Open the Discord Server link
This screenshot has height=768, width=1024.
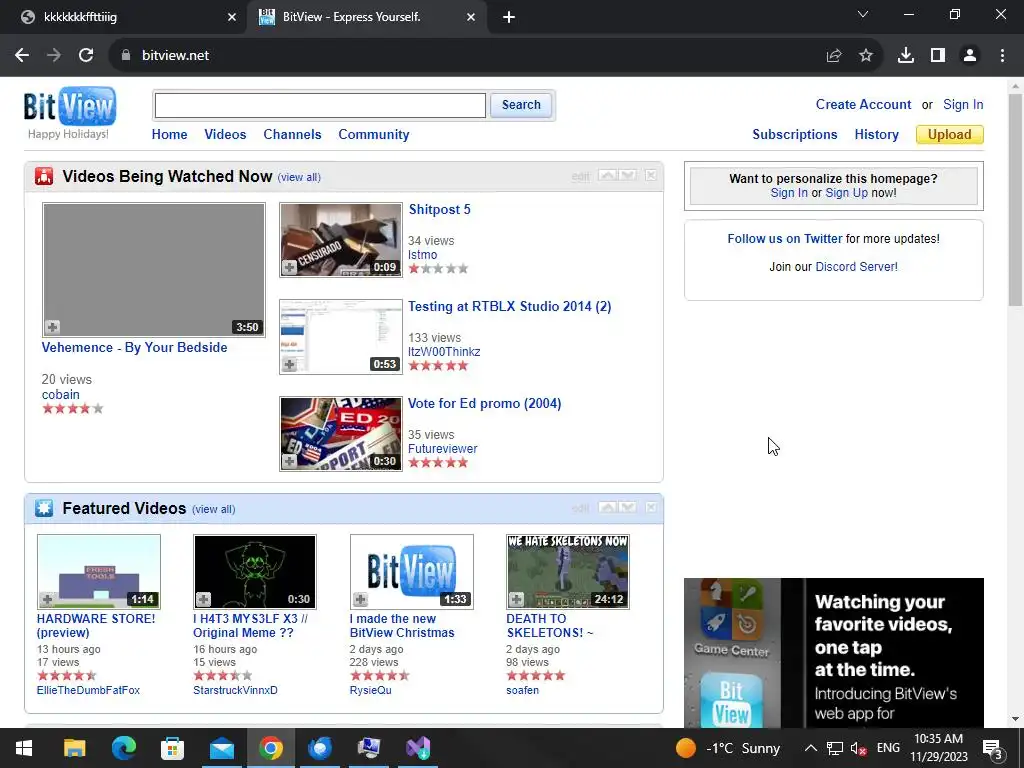click(x=856, y=267)
